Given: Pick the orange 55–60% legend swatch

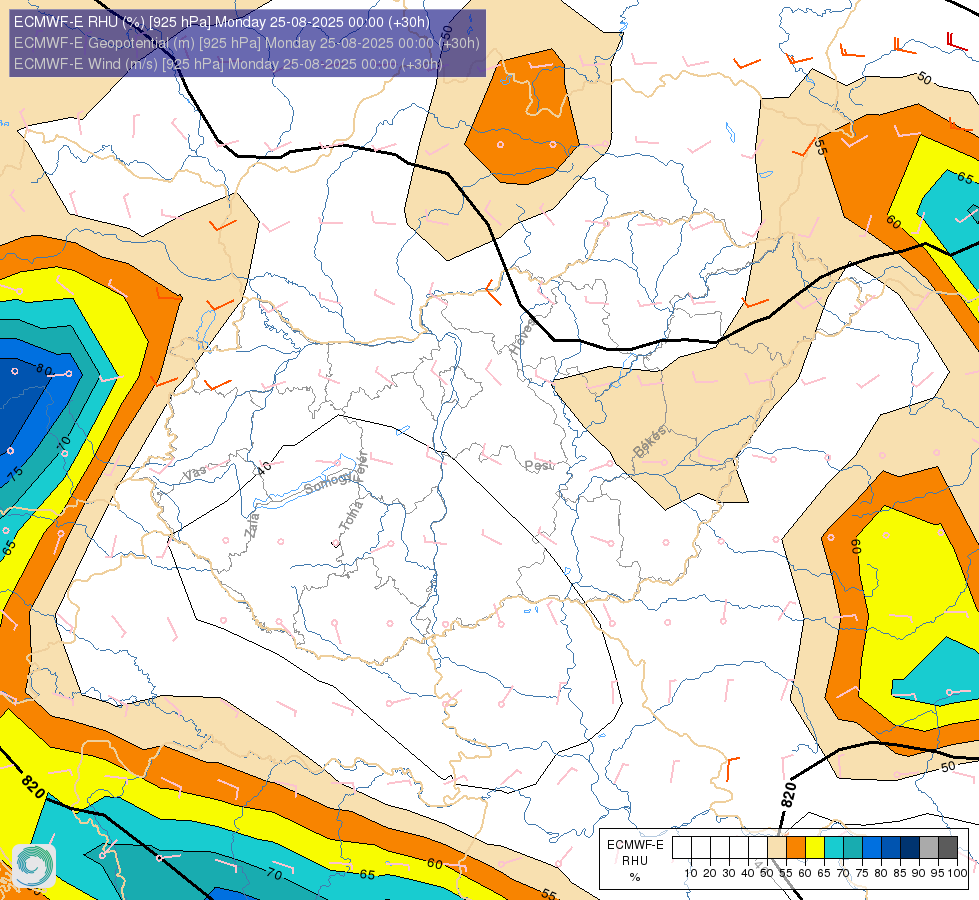Looking at the screenshot, I should tap(796, 848).
